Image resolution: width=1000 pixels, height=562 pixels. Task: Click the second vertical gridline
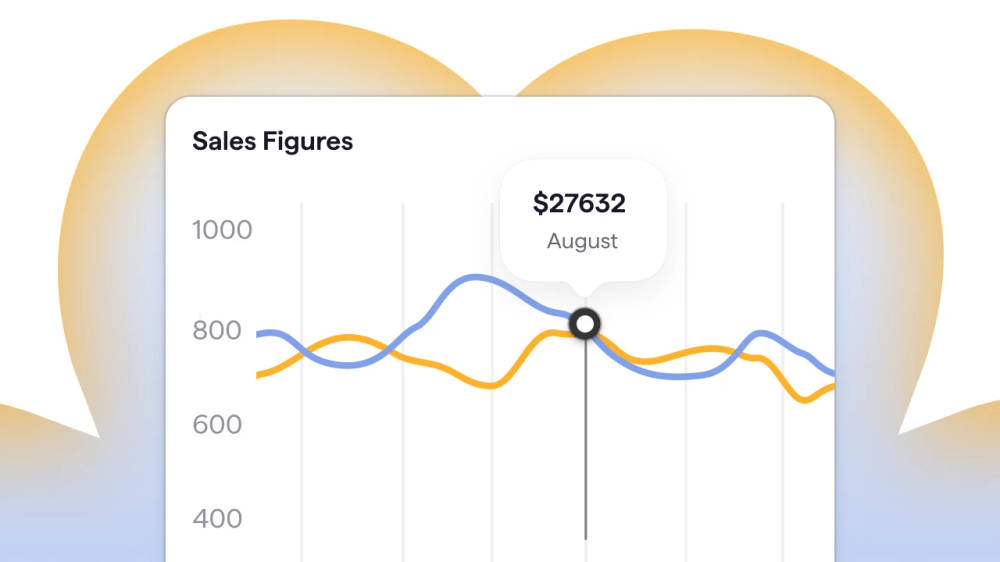pos(403,383)
